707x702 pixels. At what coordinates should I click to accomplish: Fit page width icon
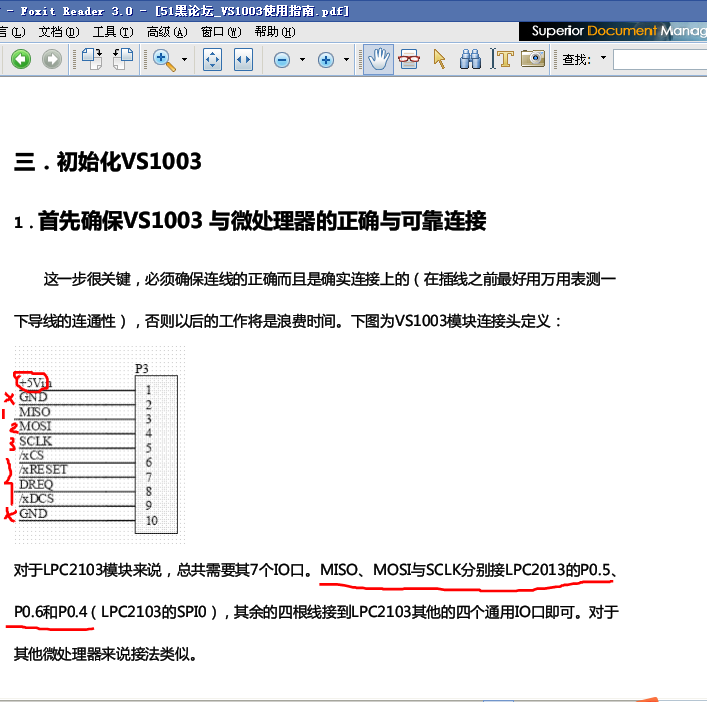pos(243,60)
